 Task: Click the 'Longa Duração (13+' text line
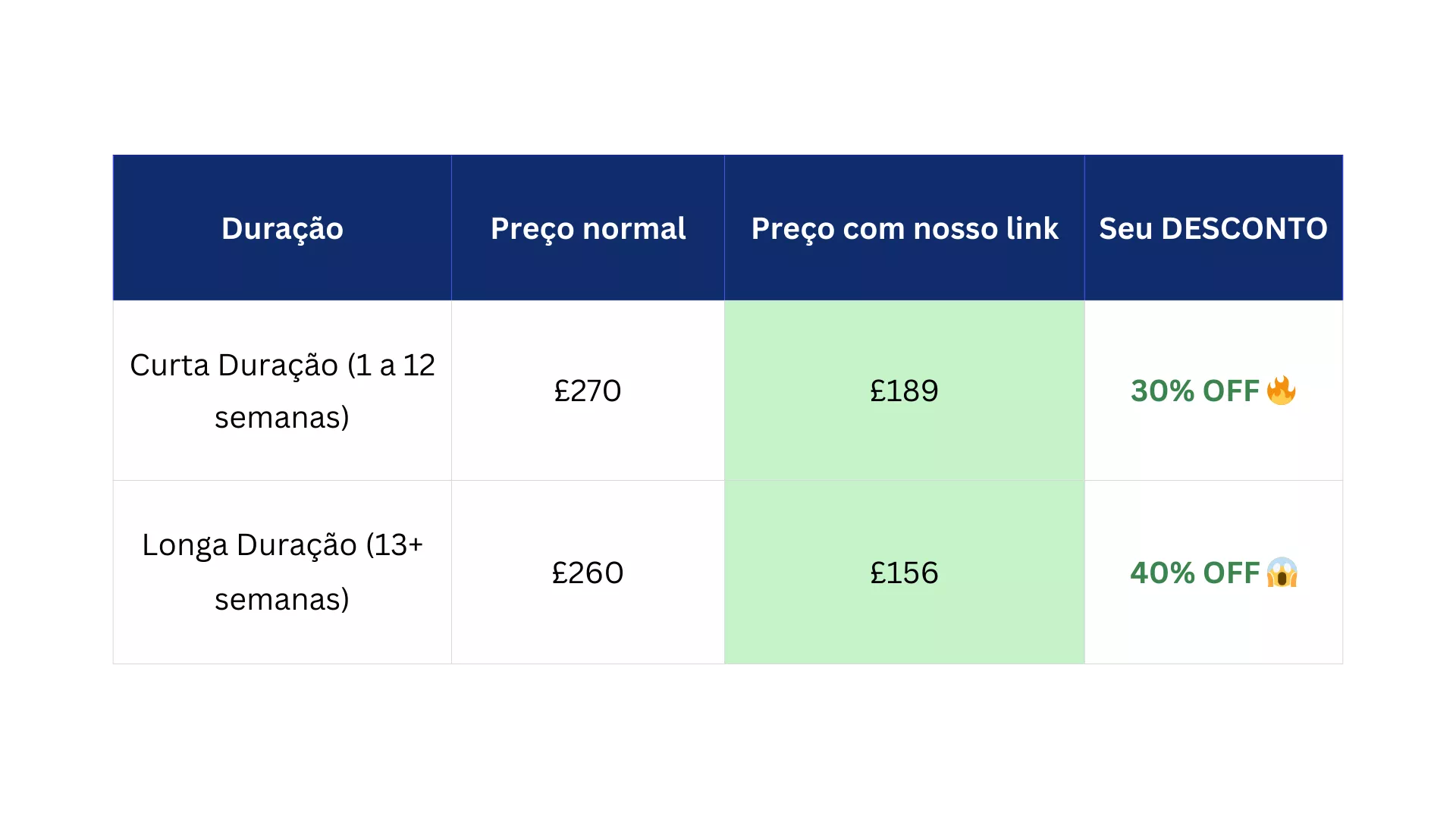coord(282,545)
